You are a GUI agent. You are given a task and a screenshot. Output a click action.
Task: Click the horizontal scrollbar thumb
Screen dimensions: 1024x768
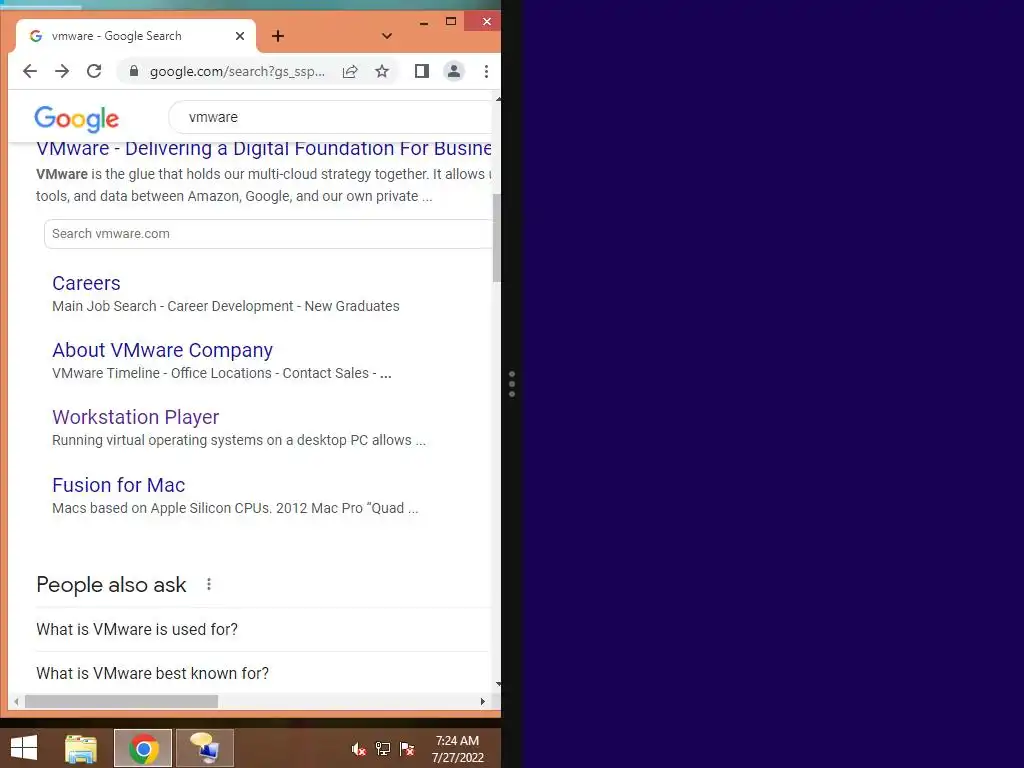coord(121,701)
